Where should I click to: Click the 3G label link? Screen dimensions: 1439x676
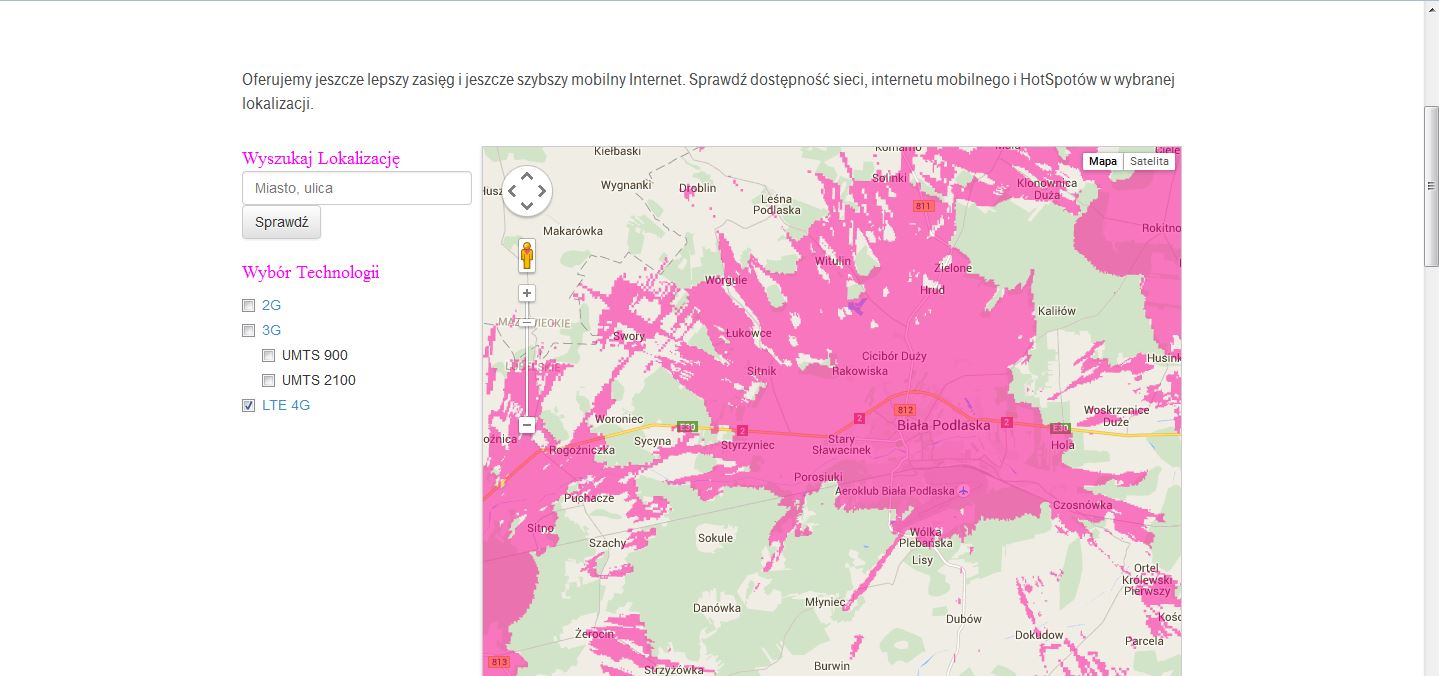pyautogui.click(x=271, y=330)
